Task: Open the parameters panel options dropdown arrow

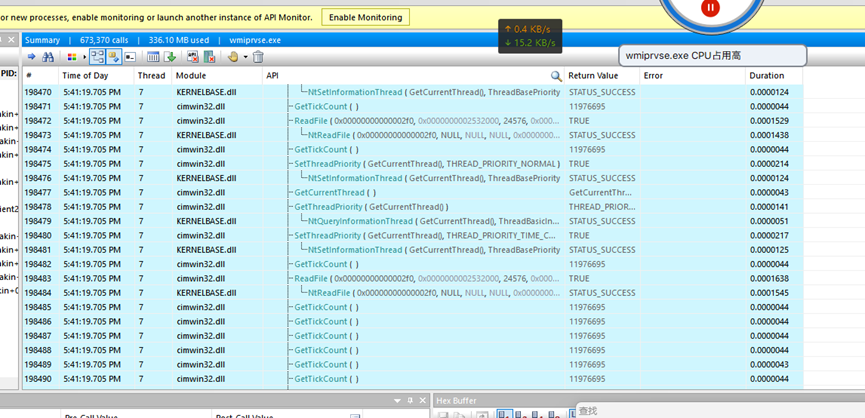Action: 397,400
